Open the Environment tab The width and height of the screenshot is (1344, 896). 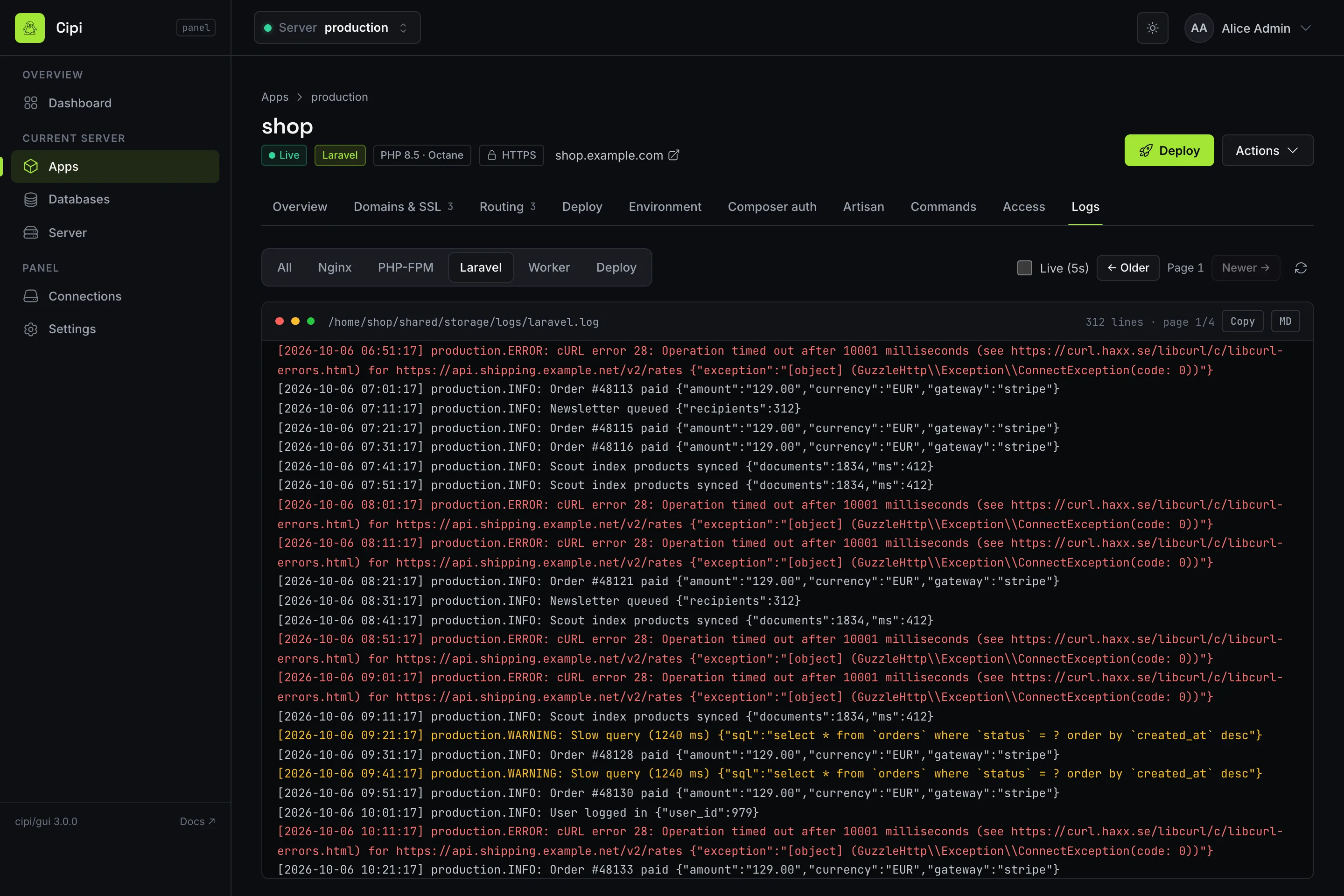click(665, 207)
